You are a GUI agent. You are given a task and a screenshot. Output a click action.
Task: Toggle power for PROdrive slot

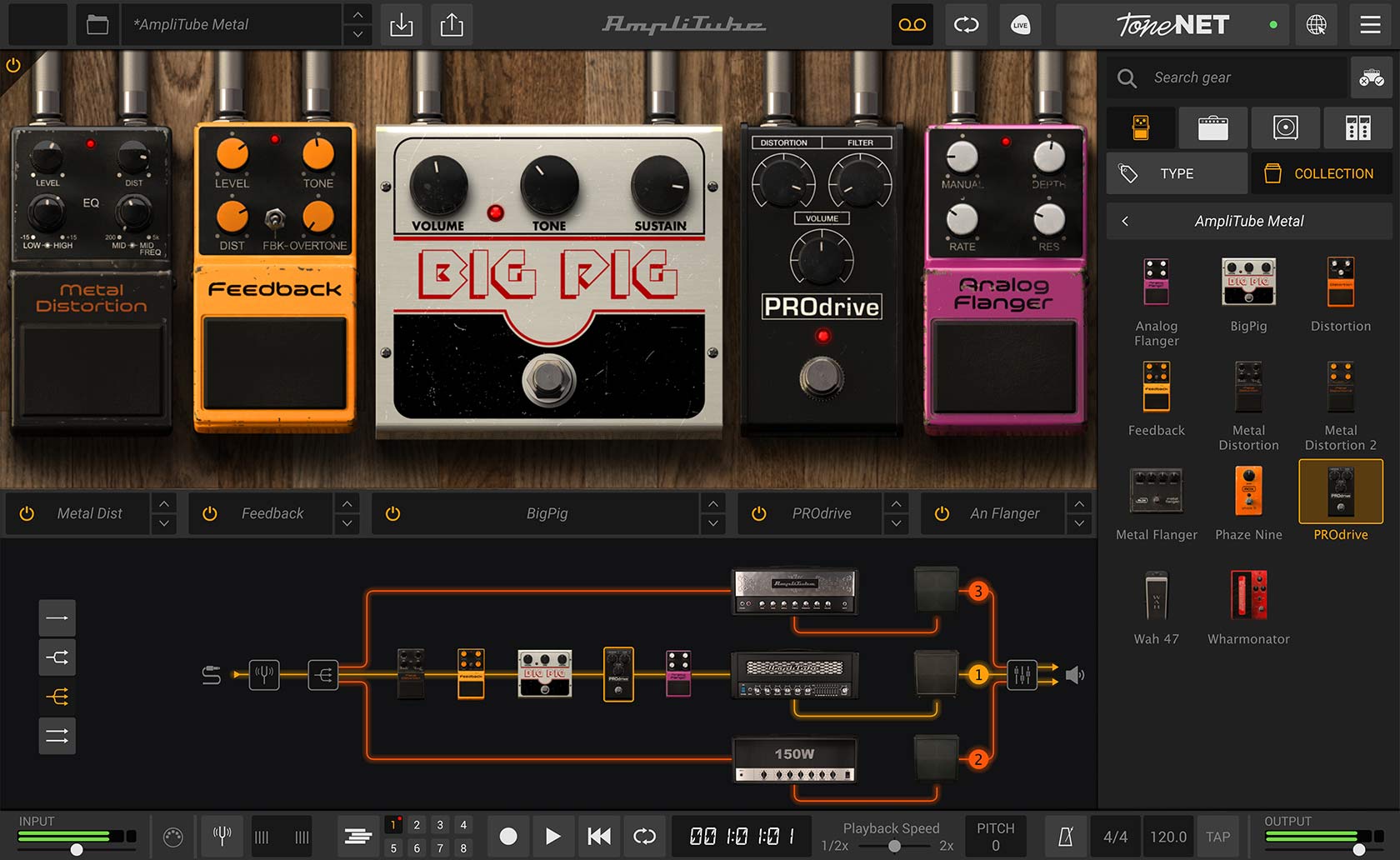tap(758, 513)
